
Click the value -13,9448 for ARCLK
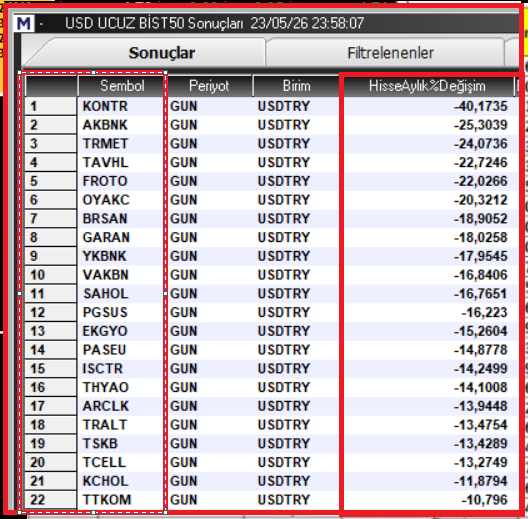pos(481,406)
